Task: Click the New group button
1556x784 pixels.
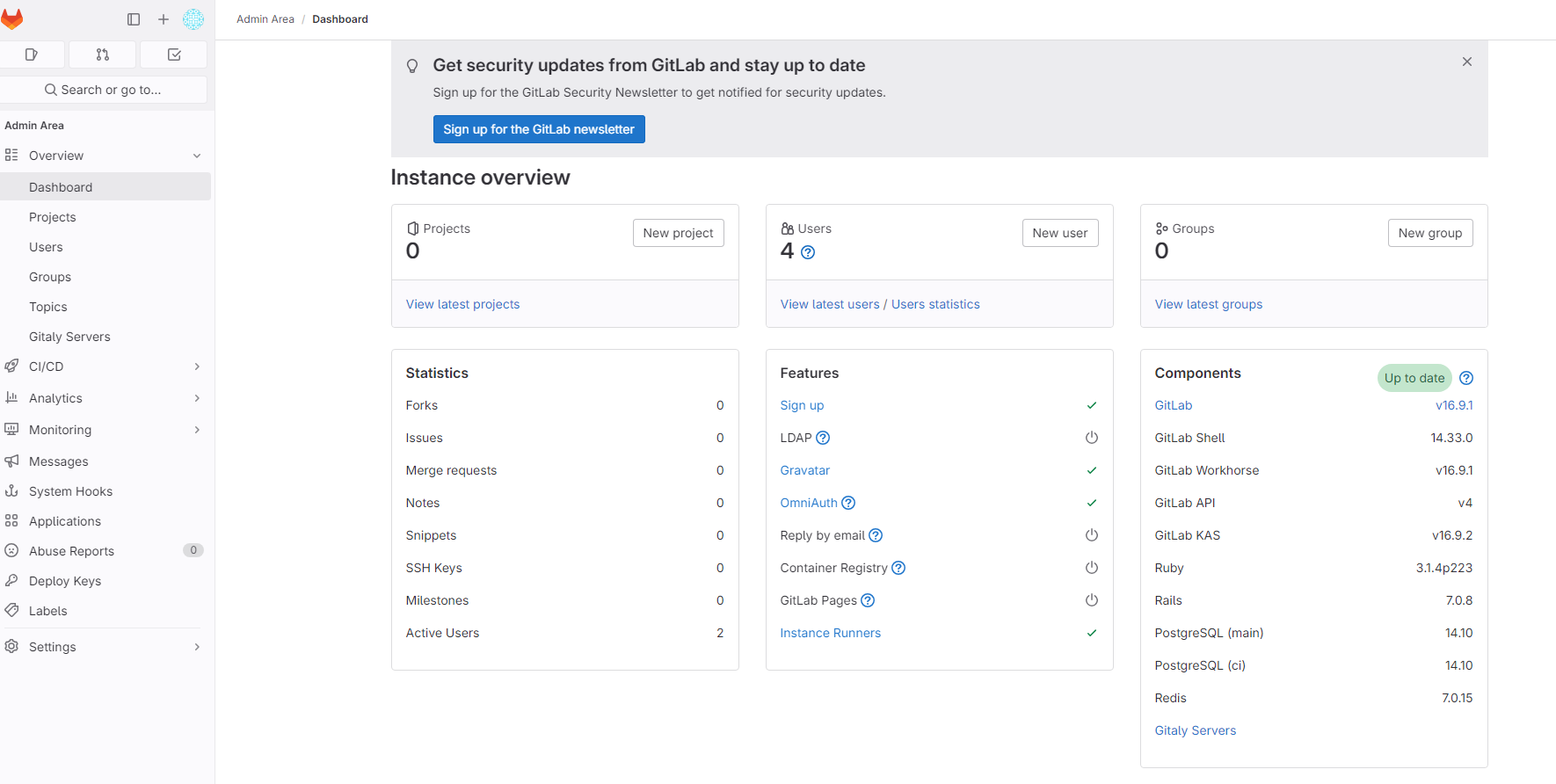Action: [x=1430, y=233]
